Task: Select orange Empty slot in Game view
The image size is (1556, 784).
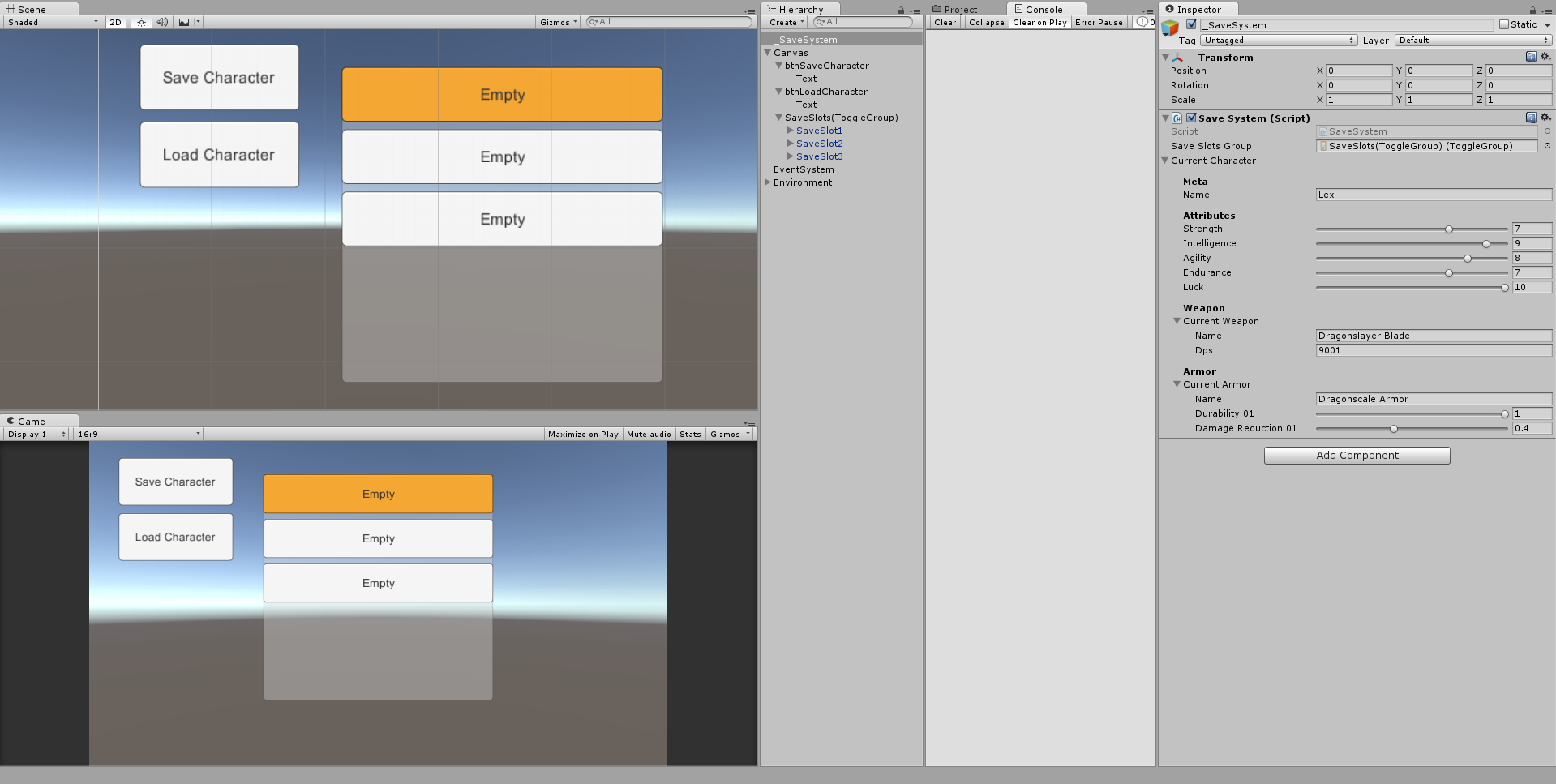Action: [378, 494]
